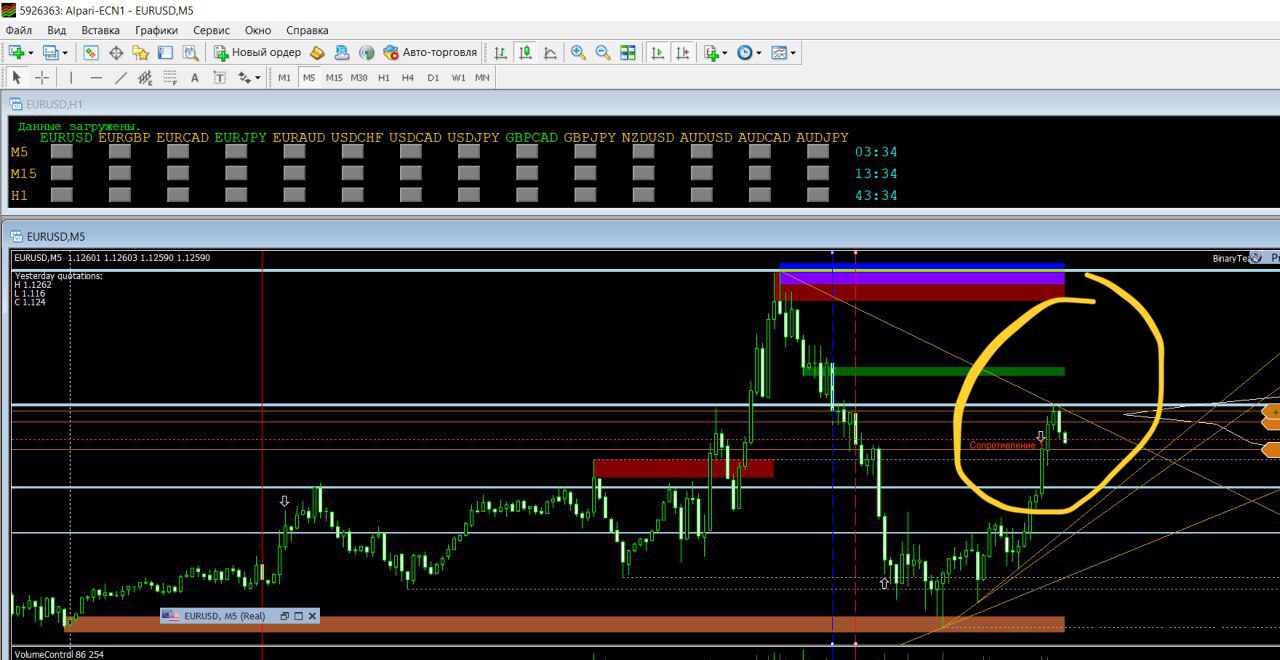Switch timeframe to M15

tap(333, 77)
